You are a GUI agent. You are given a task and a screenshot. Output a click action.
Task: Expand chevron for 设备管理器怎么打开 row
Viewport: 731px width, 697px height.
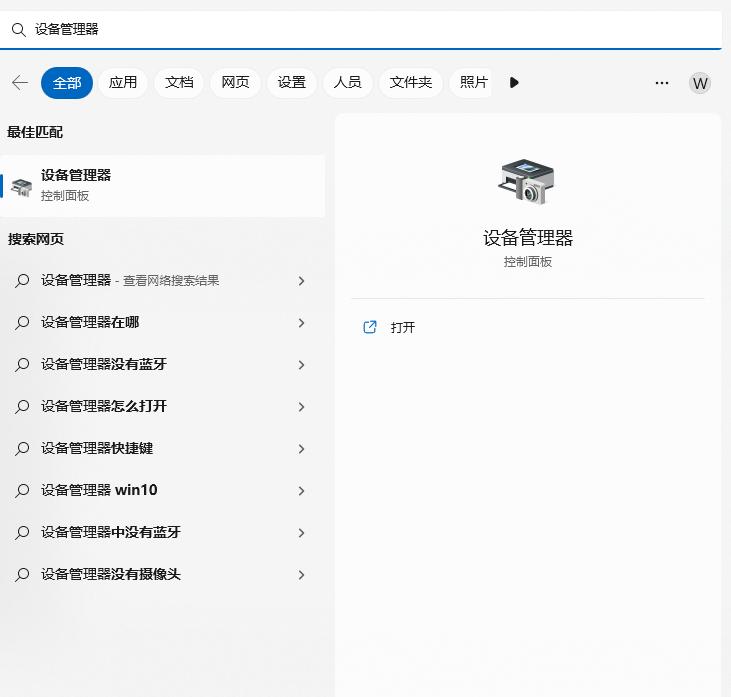coord(301,407)
